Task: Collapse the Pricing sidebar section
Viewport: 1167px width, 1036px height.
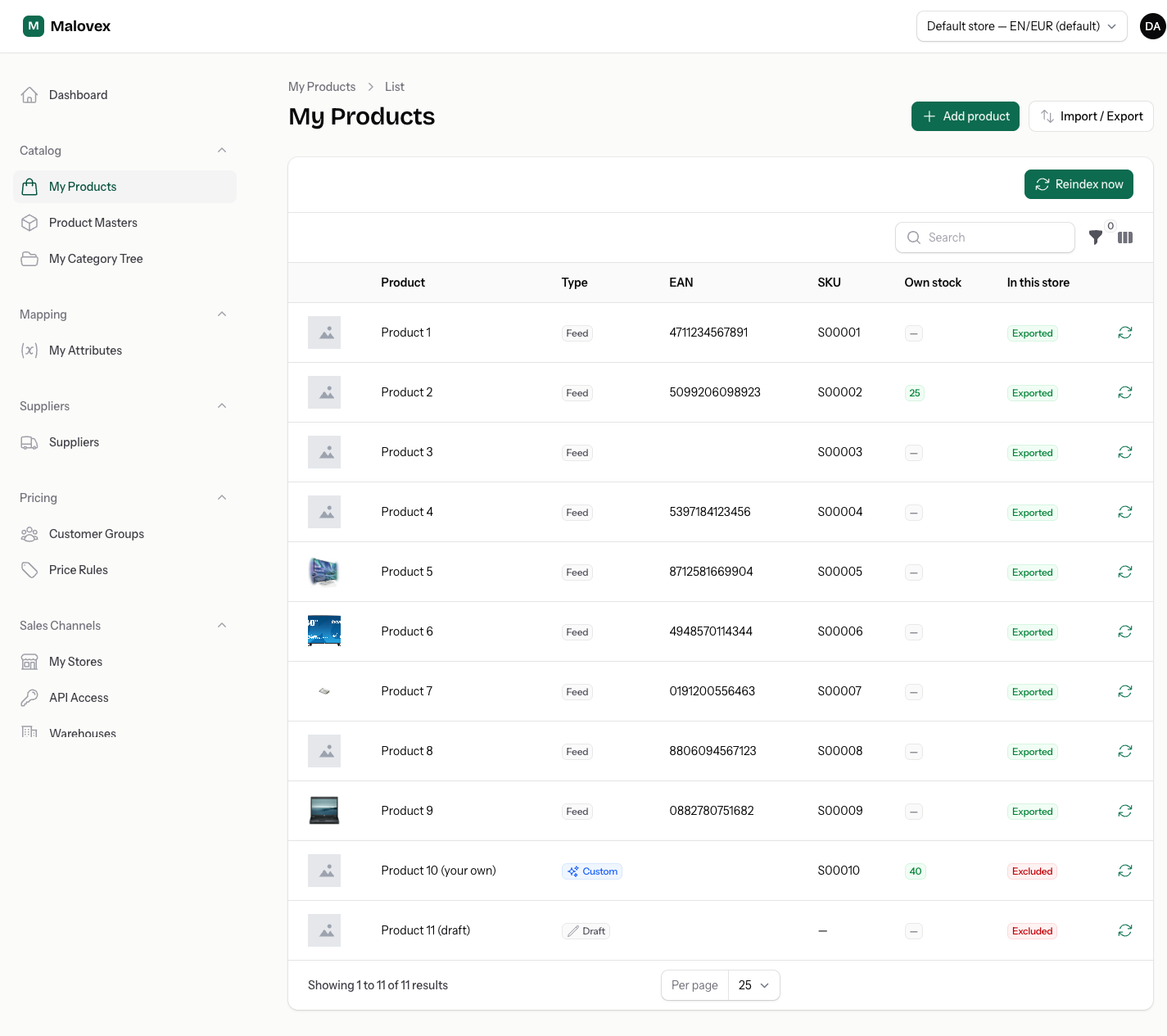Action: coord(222,498)
